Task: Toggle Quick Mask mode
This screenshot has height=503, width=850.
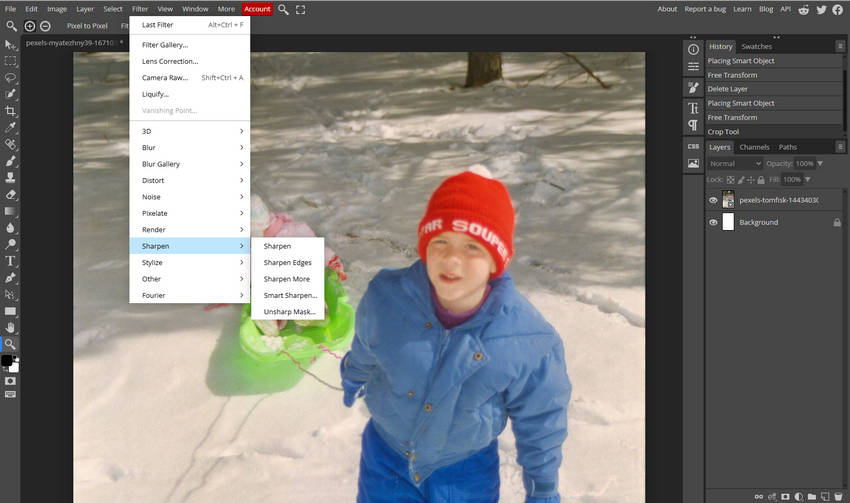Action: pos(10,381)
